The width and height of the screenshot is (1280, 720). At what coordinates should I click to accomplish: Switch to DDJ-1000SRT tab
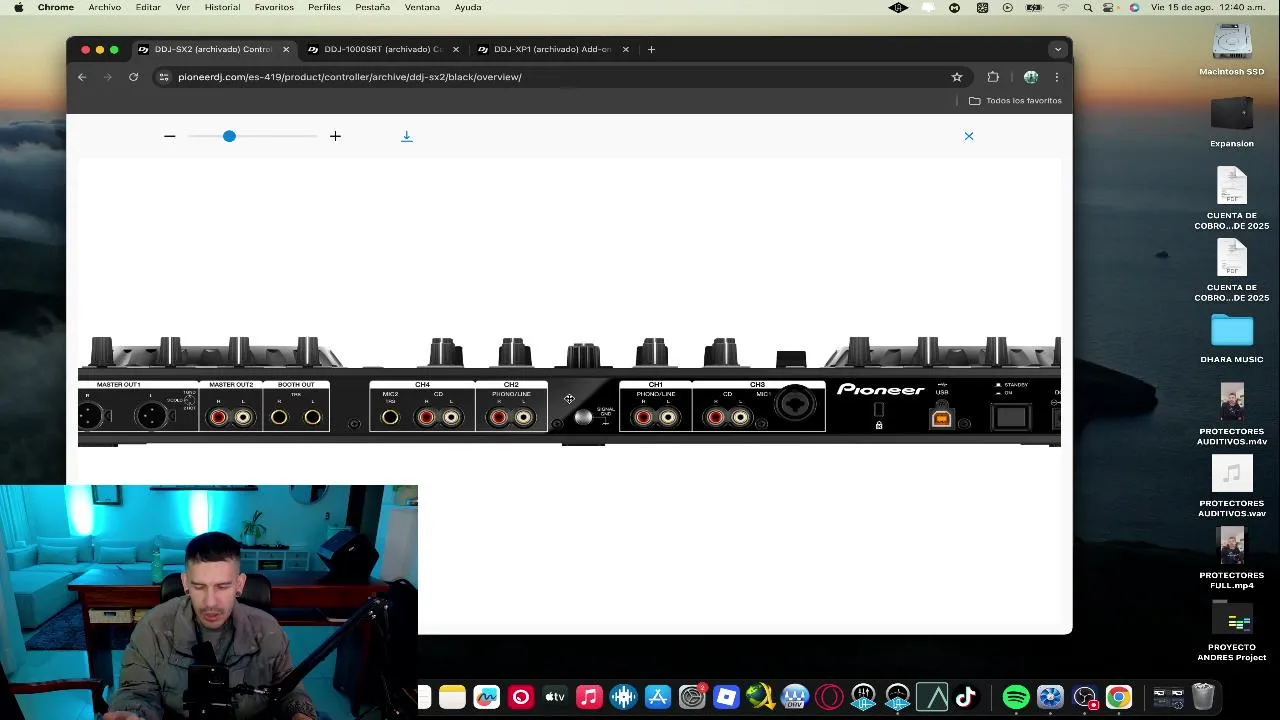click(x=383, y=49)
